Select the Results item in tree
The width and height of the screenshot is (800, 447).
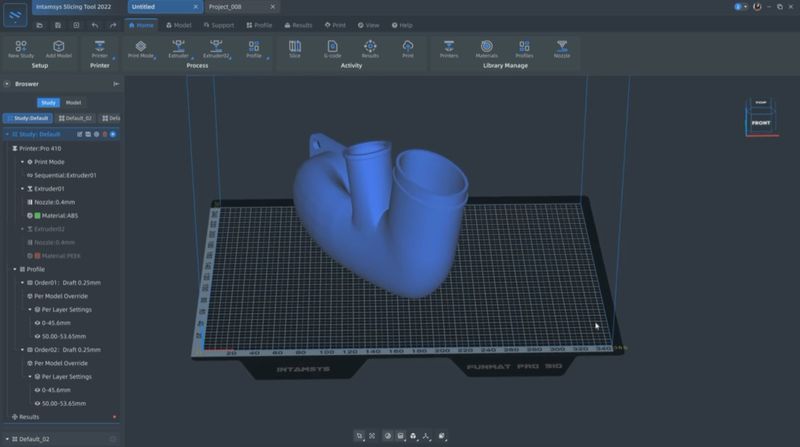[29, 416]
